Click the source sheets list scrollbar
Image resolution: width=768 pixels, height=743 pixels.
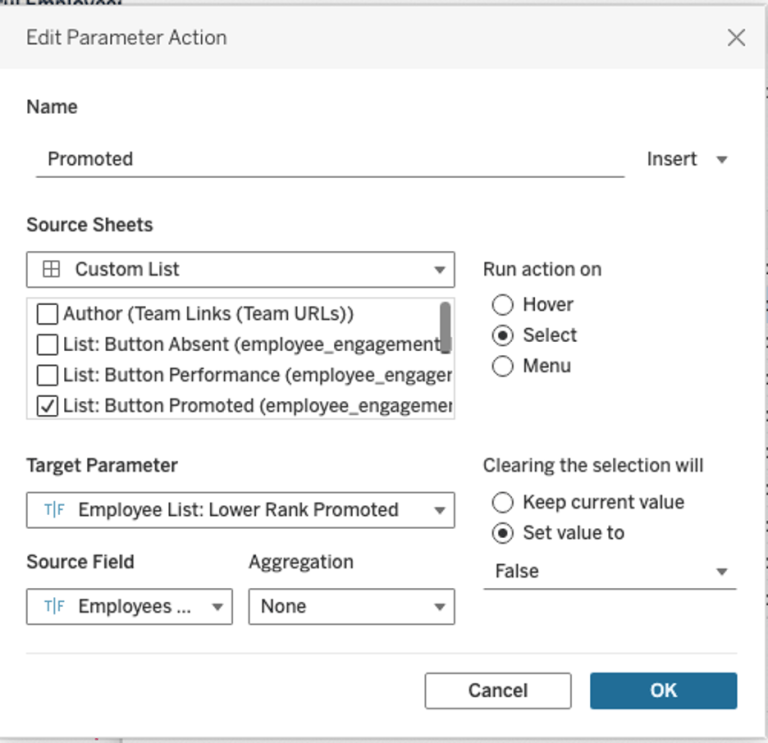(x=445, y=327)
